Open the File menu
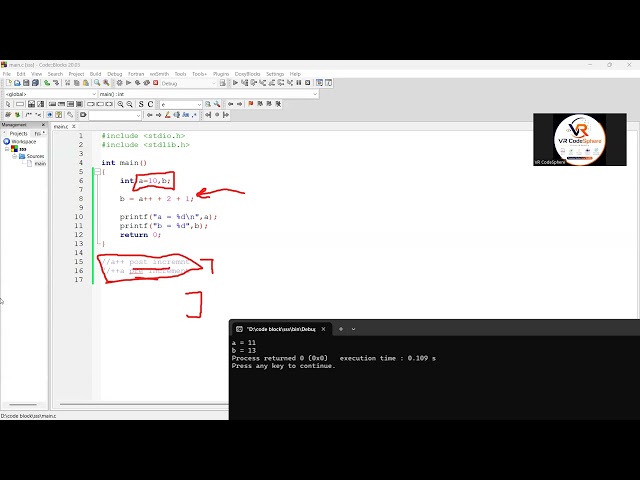640x480 pixels. 7,74
